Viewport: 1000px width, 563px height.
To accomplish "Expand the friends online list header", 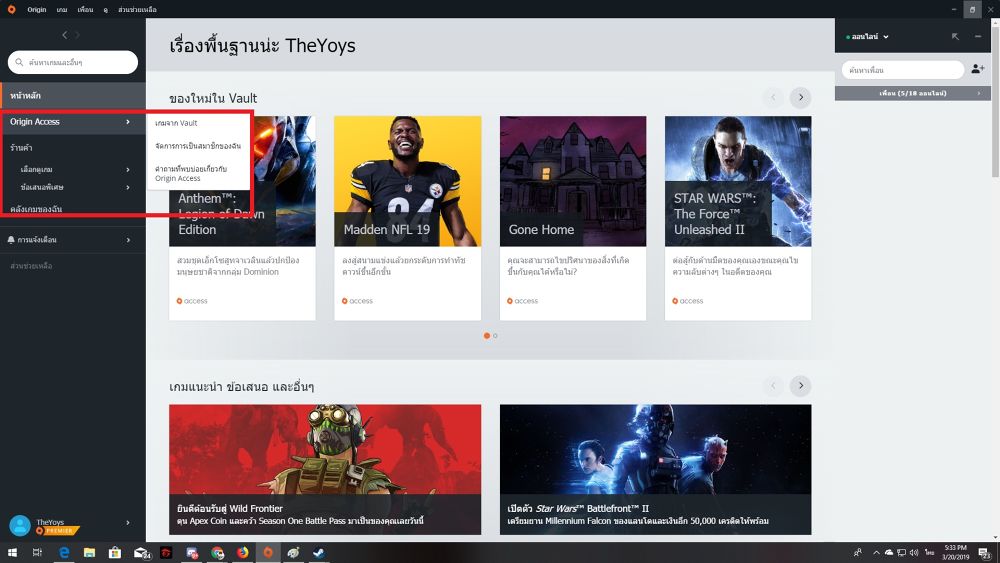I will coord(913,93).
